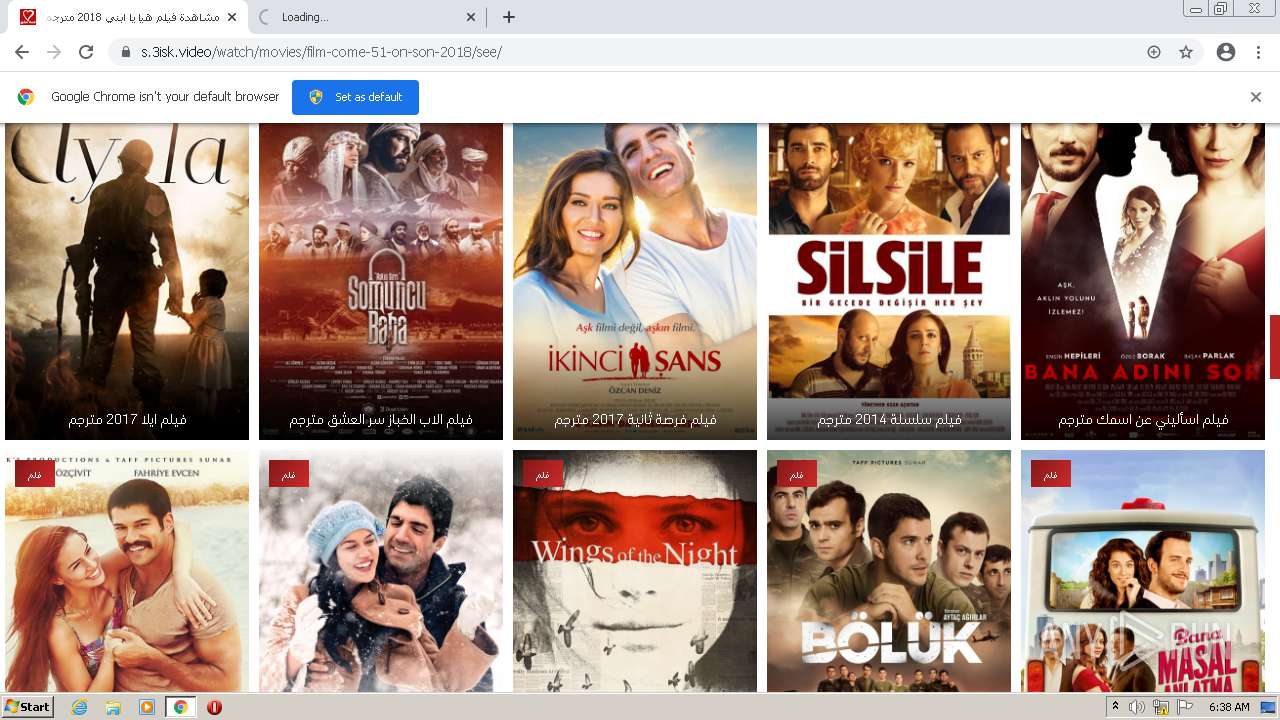Reload the current page
1280x720 pixels.
click(86, 52)
